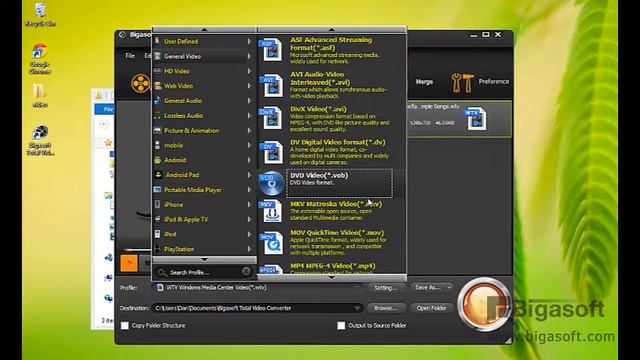Click the film reel Add File icon
This screenshot has width=640, height=360.
[140, 83]
